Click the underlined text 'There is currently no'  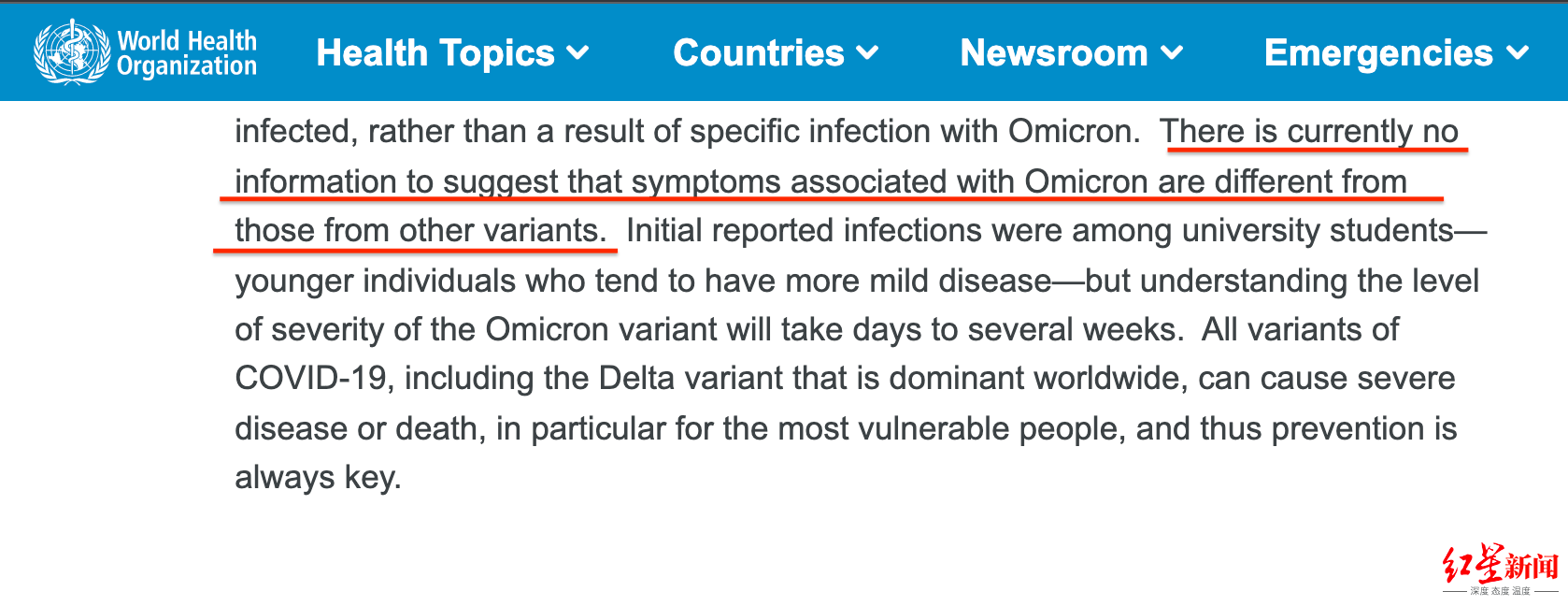tap(1308, 132)
